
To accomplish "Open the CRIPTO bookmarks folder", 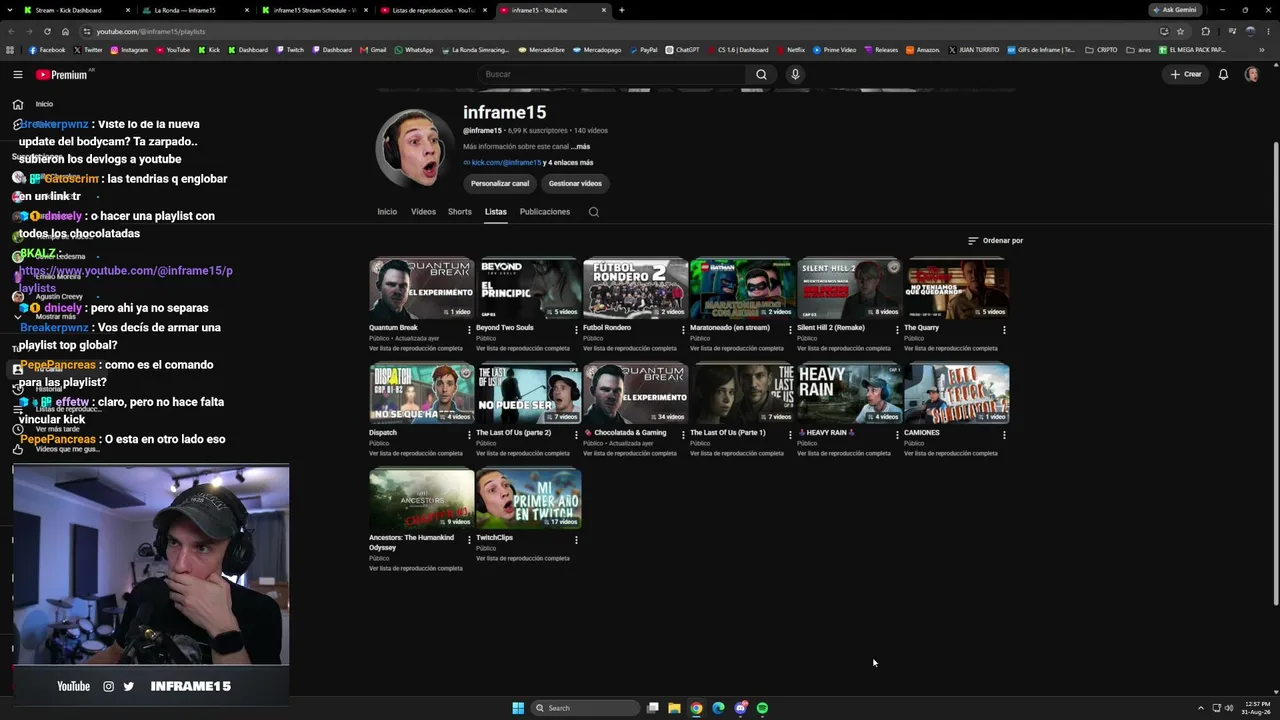I will point(1101,50).
